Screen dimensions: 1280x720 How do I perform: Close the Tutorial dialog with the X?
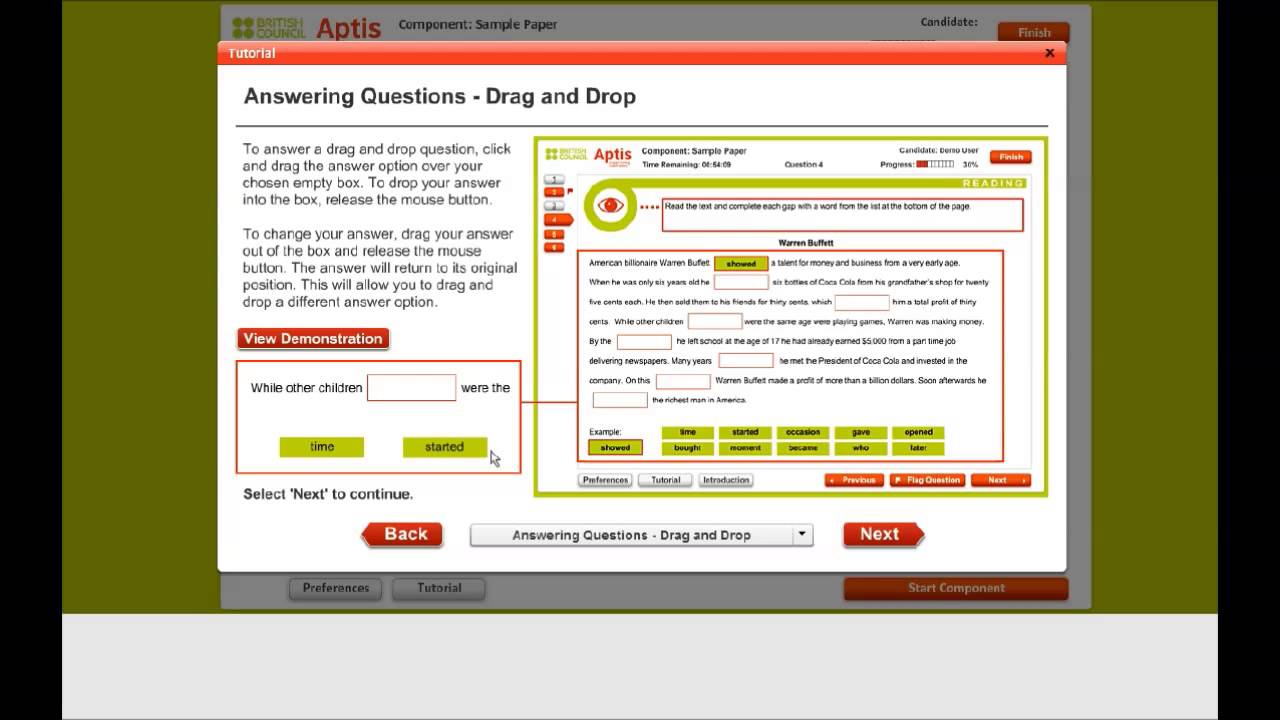tap(1049, 53)
